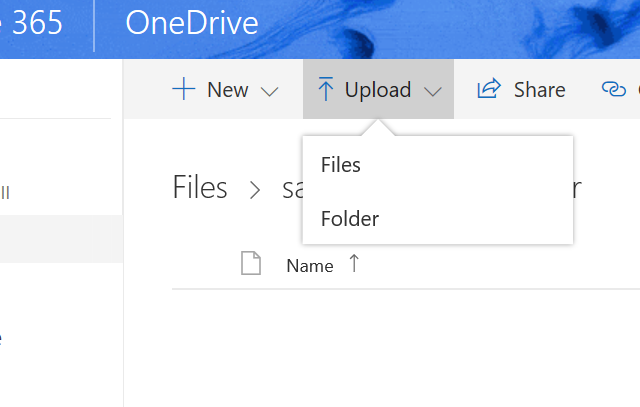Click the breadcrumb chevron after Files

(255, 188)
